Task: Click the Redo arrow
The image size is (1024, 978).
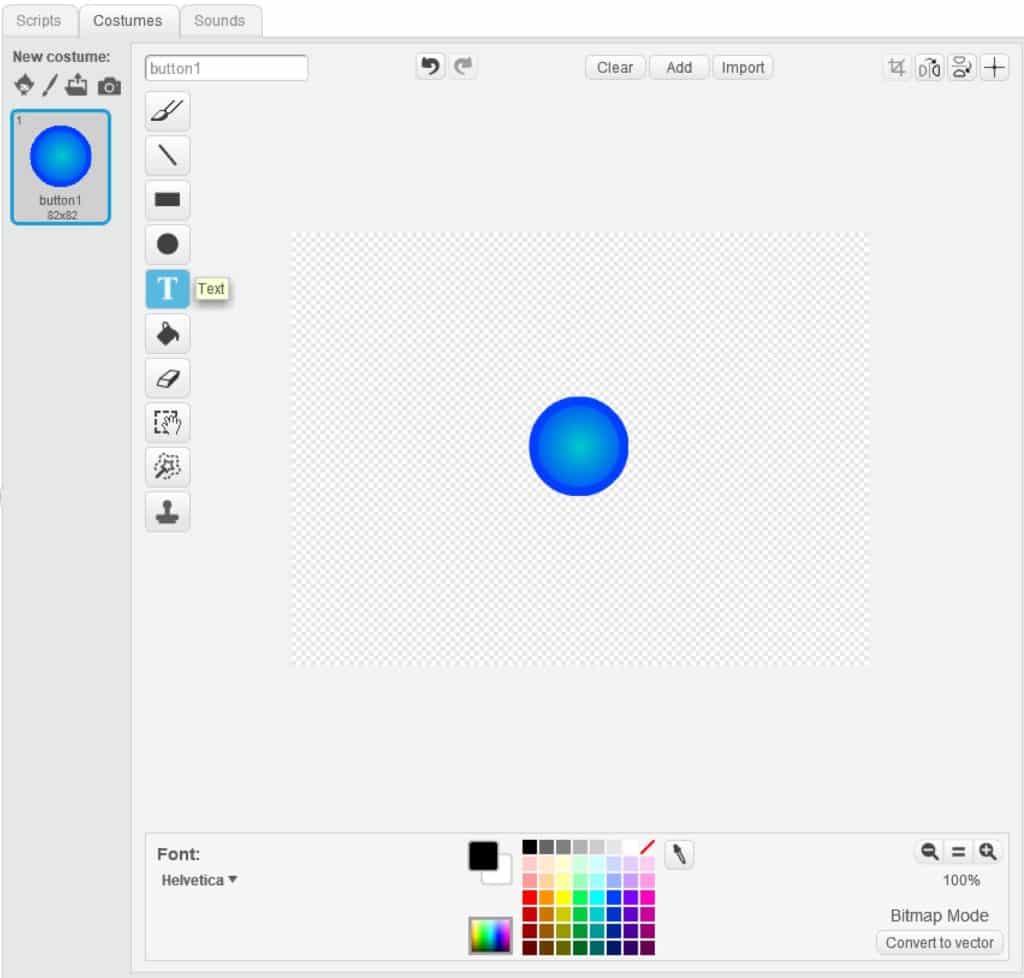Action: 463,67
